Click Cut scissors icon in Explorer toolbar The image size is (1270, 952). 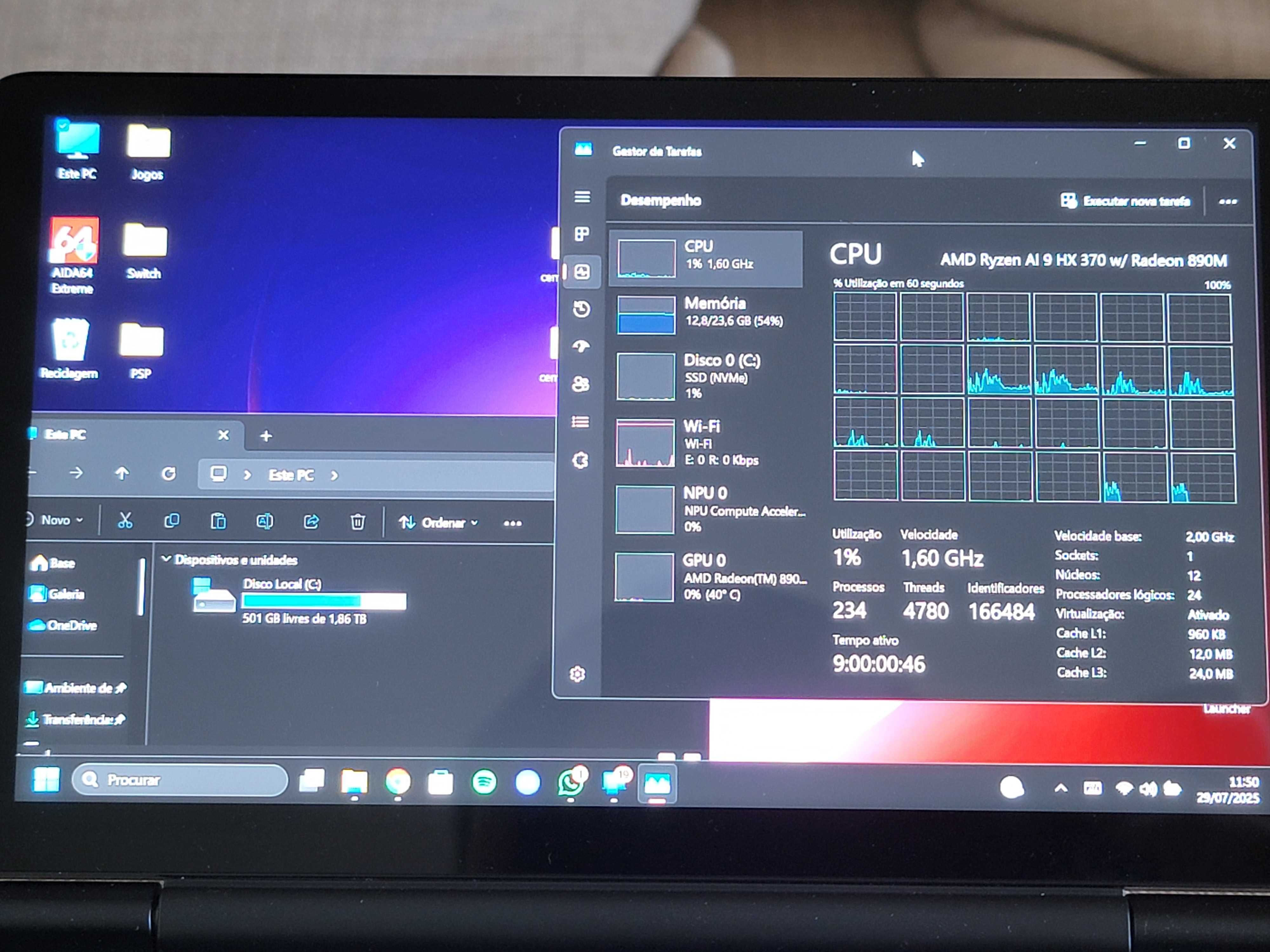coord(124,520)
